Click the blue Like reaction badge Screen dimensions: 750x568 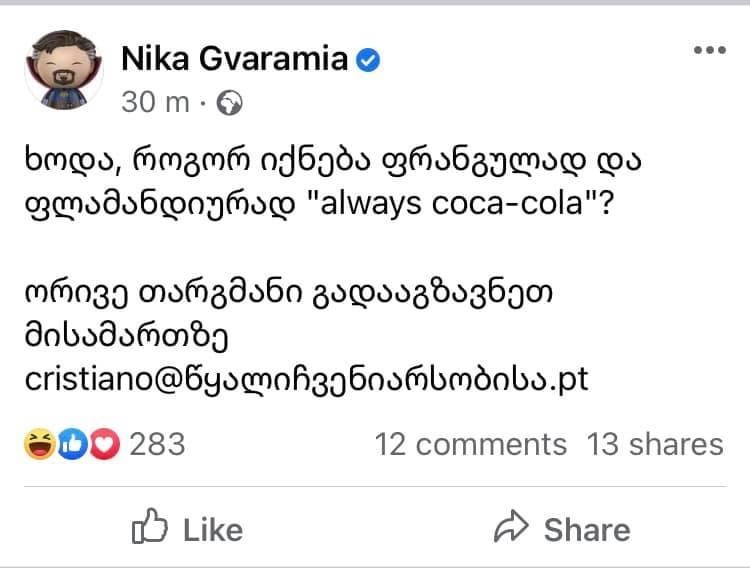tap(70, 443)
